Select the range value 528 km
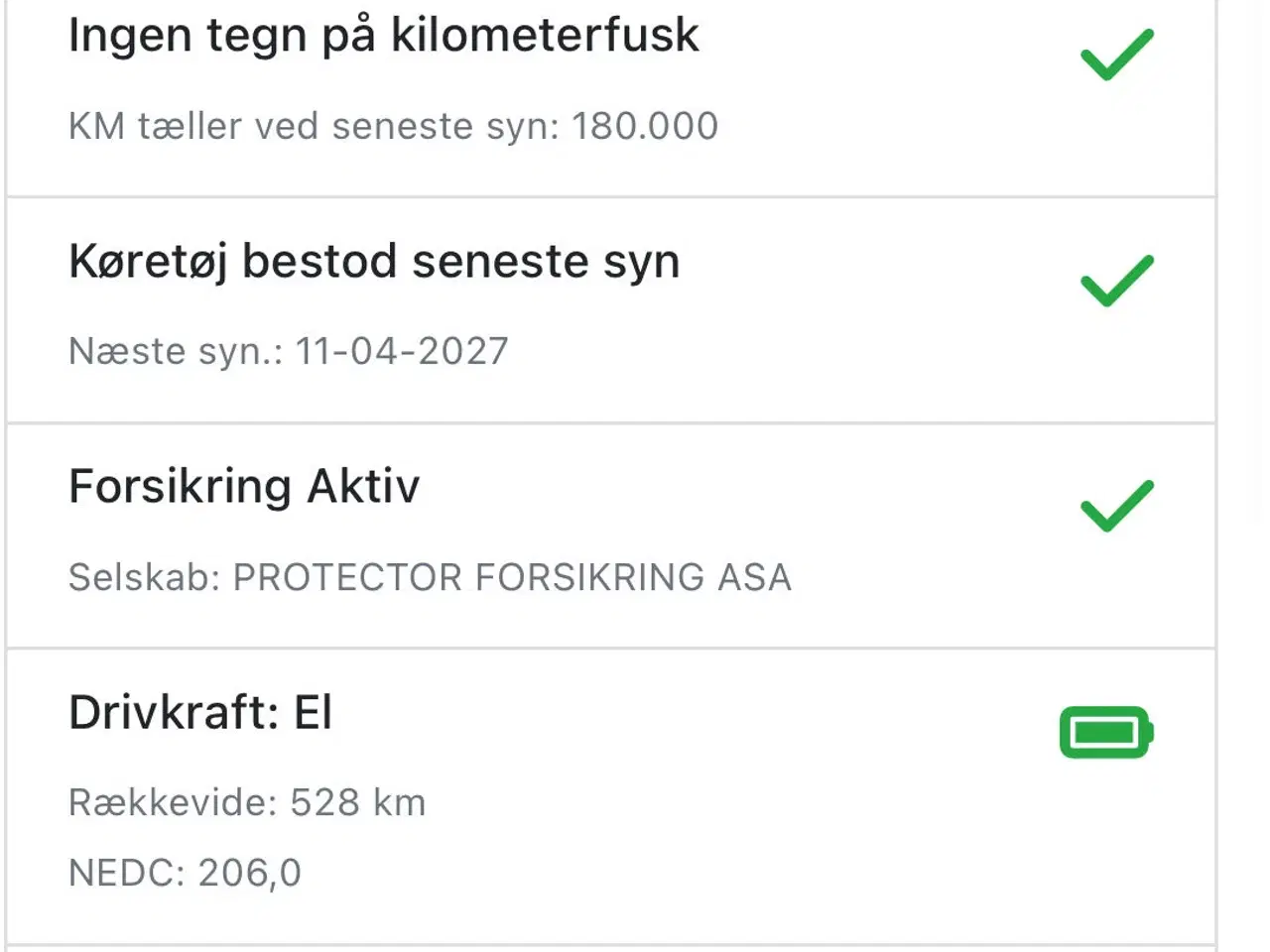 358,802
